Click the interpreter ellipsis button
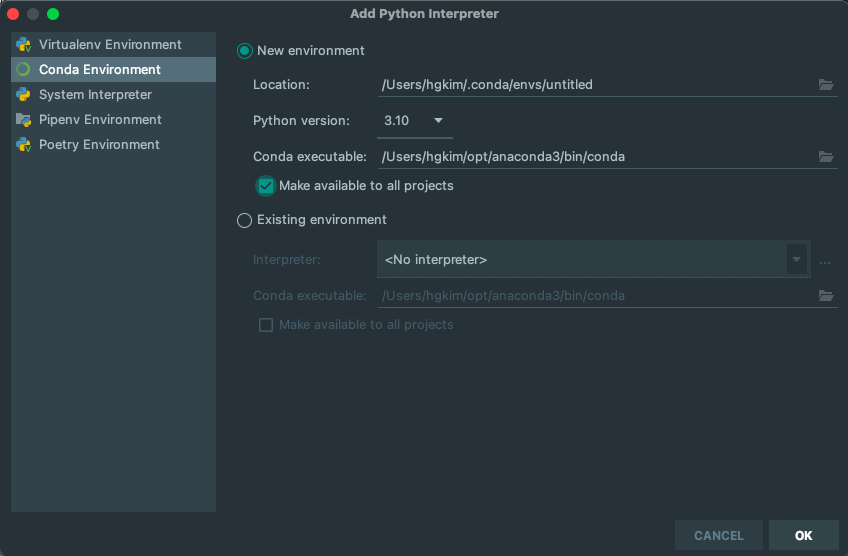848x556 pixels. coord(825,261)
